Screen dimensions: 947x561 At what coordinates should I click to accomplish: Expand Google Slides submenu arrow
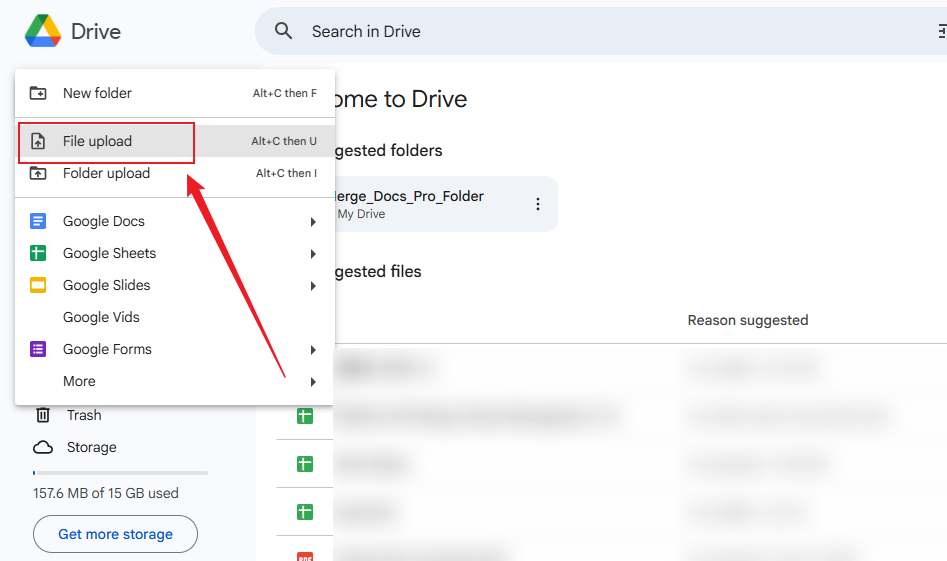[313, 286]
